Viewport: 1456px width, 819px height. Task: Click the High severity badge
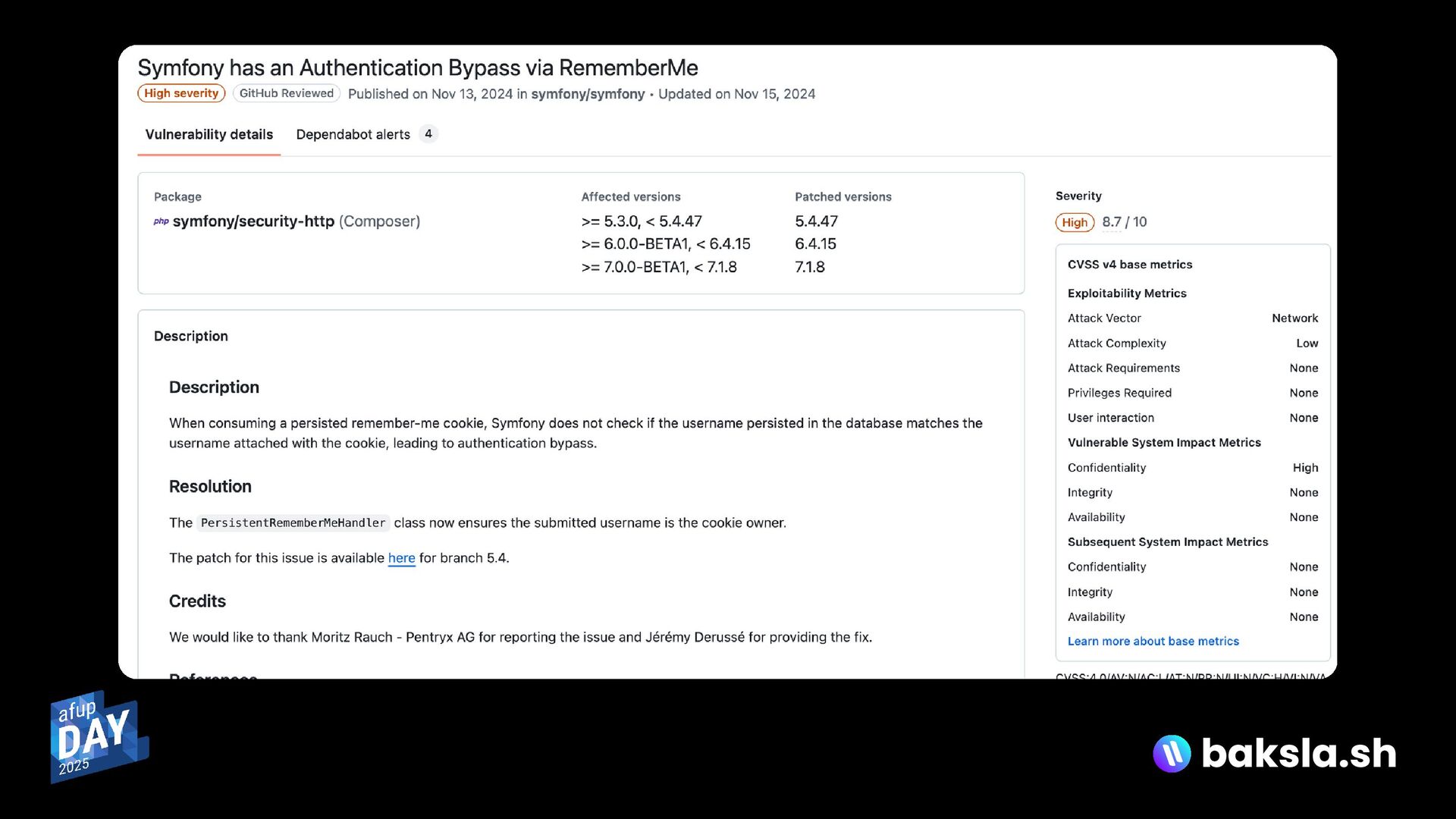click(181, 93)
